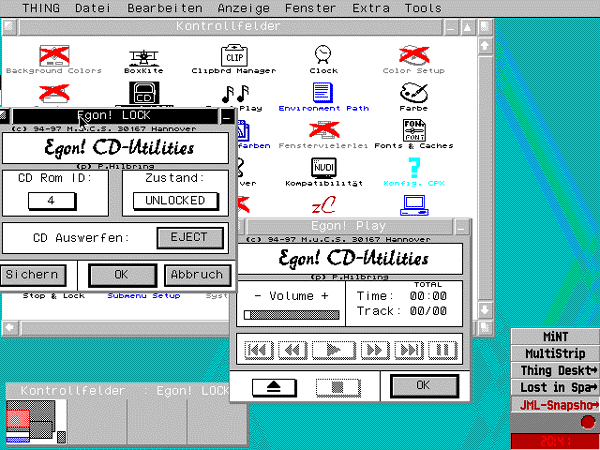Image resolution: width=600 pixels, height=450 pixels.
Task: Adjust the Volume slider bar
Action: [291, 314]
